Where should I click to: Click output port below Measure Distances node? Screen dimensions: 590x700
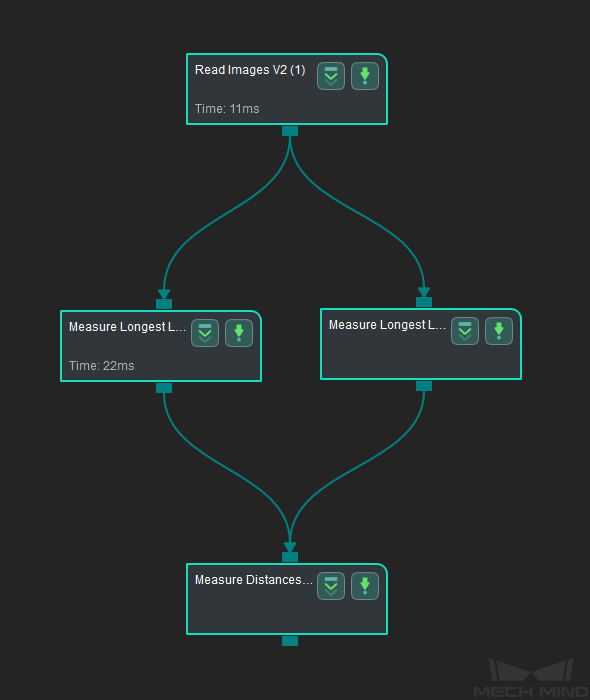click(290, 641)
